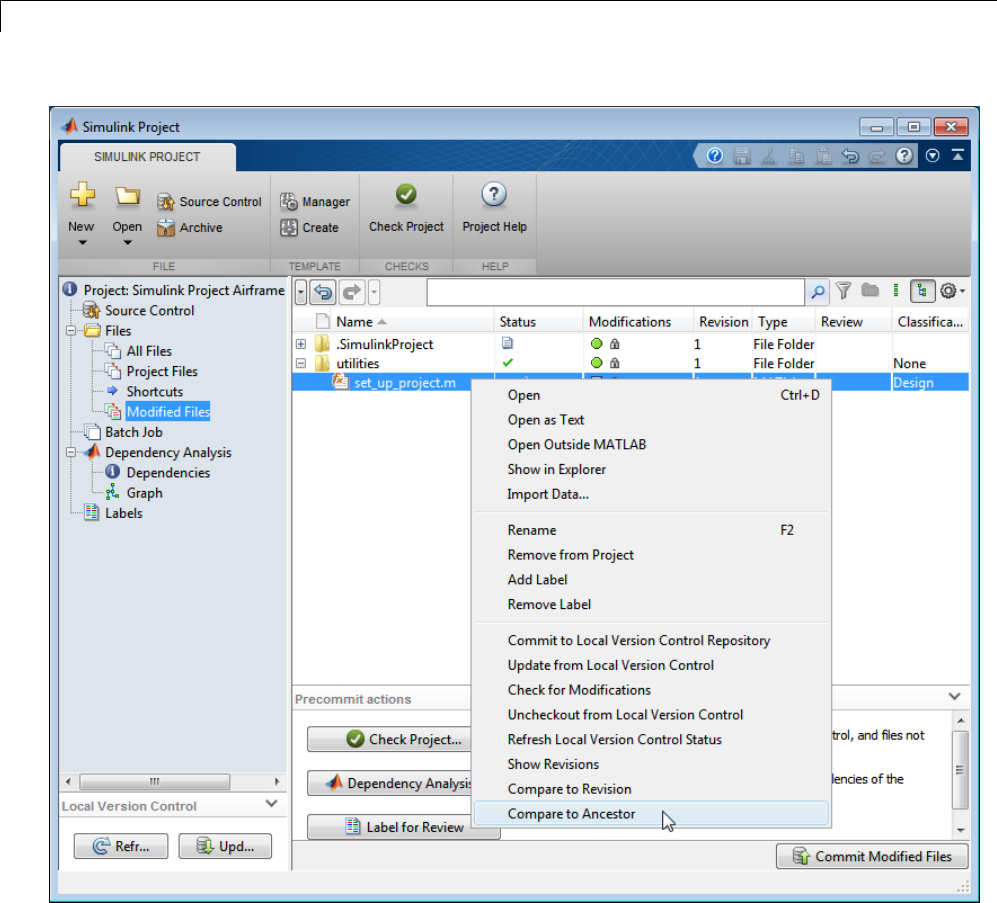
Task: Open the Graph tree item
Action: click(144, 493)
